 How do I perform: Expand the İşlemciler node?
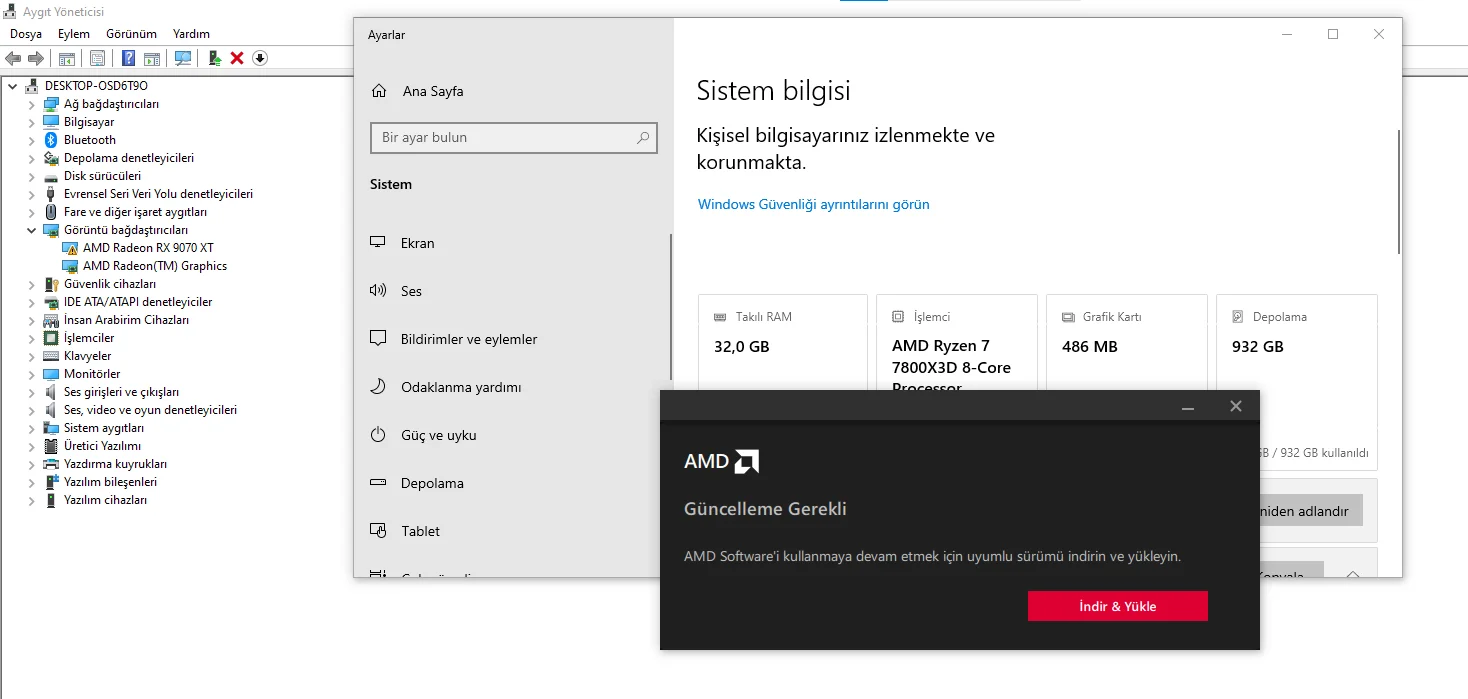[x=31, y=338]
